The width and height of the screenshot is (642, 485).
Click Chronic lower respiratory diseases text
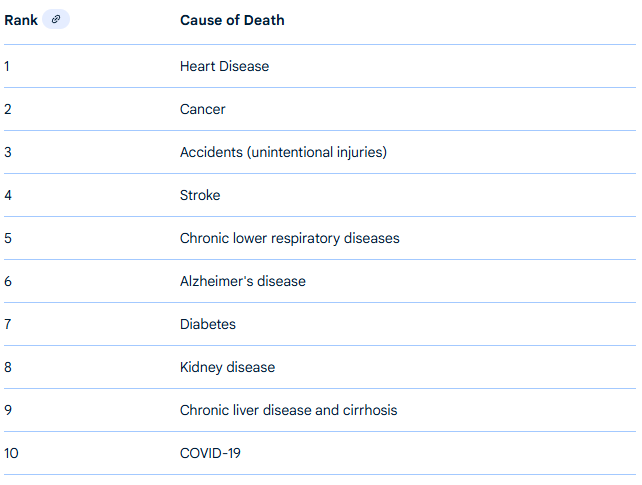tap(289, 238)
